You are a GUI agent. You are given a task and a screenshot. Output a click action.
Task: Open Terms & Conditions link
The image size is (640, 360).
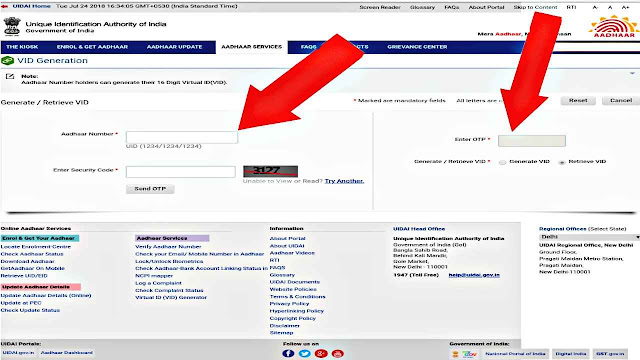298,297
